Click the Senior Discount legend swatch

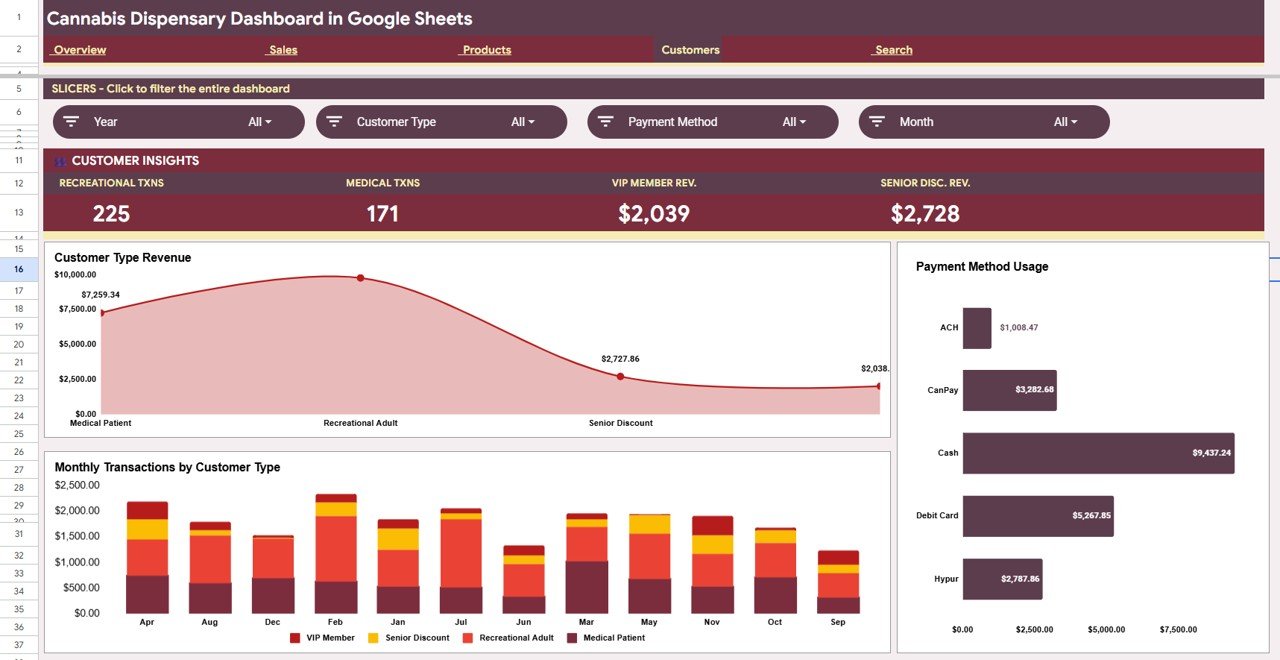pos(373,638)
